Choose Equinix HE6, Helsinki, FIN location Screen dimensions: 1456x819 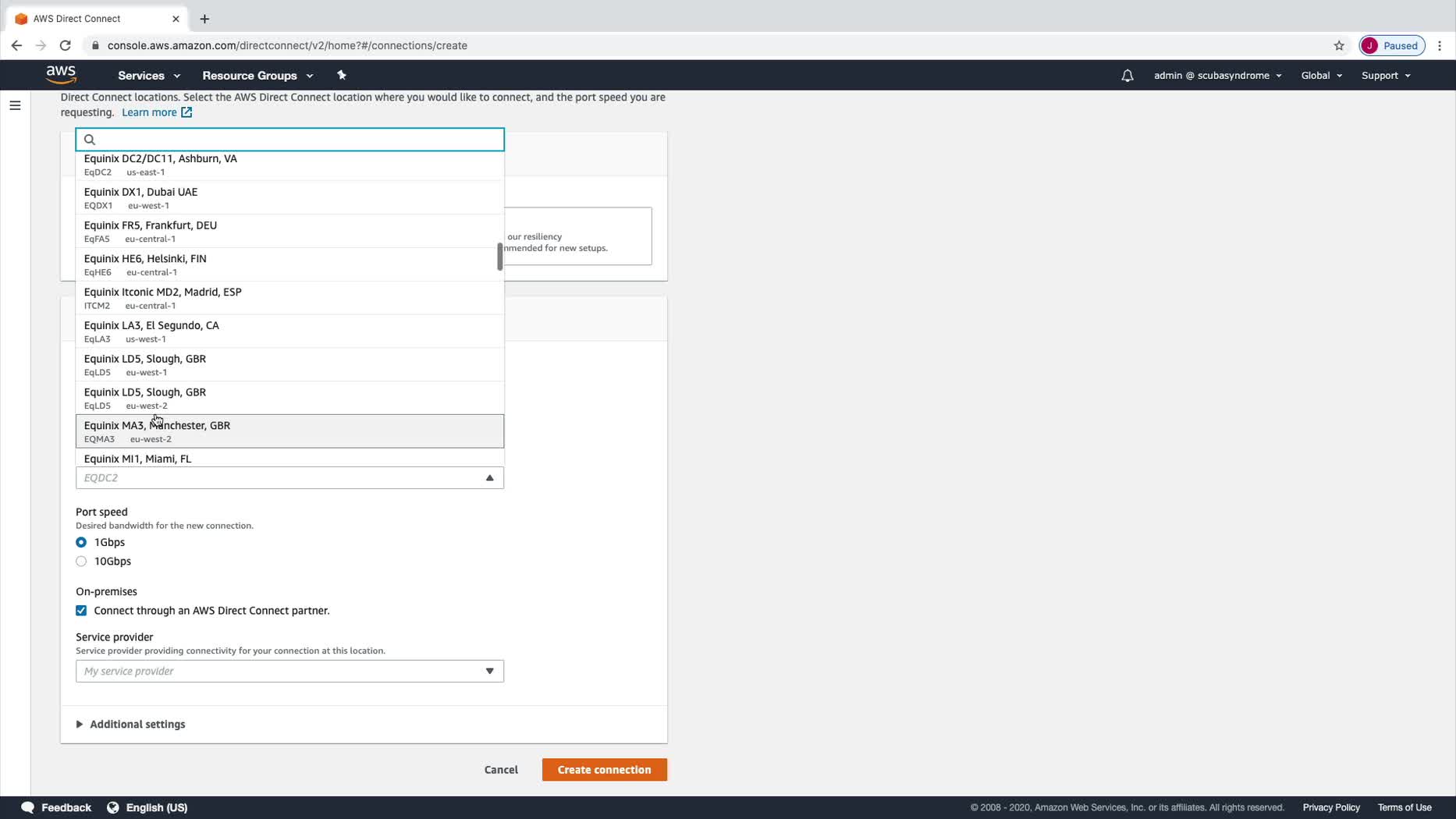[x=289, y=265]
